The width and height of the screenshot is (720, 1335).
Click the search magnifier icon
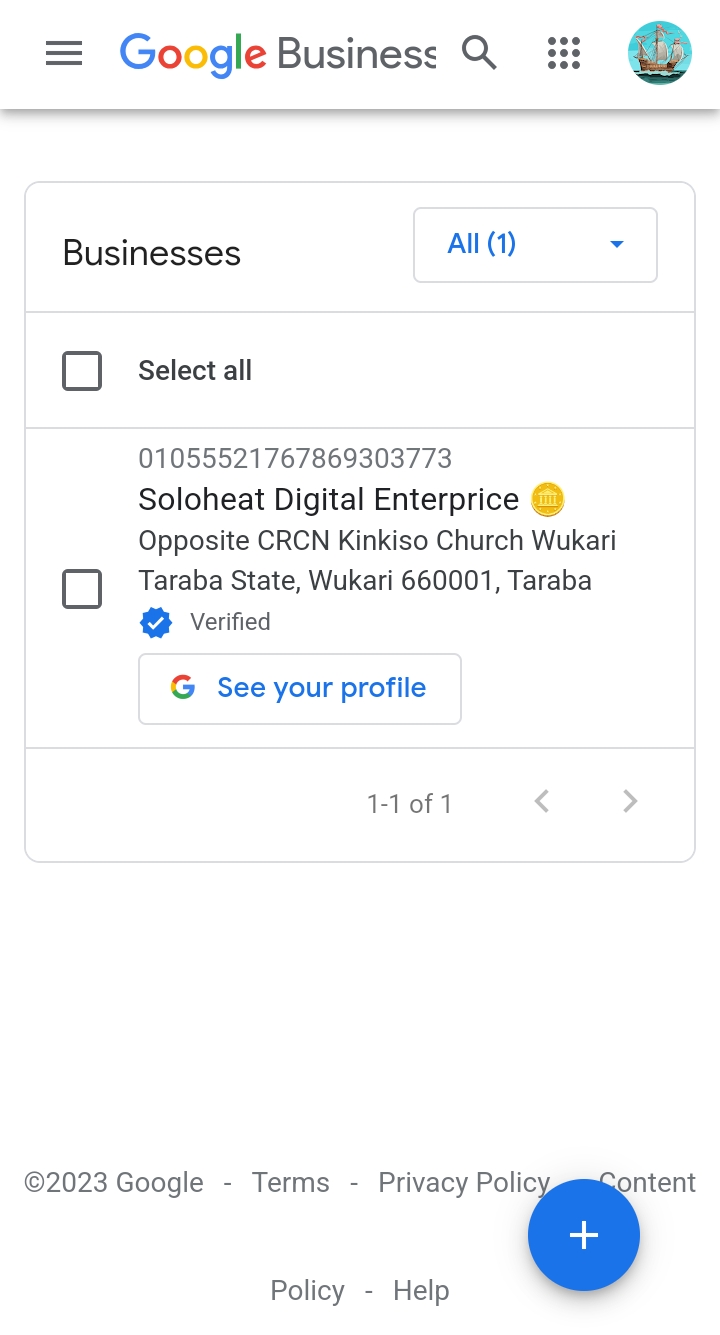(480, 53)
